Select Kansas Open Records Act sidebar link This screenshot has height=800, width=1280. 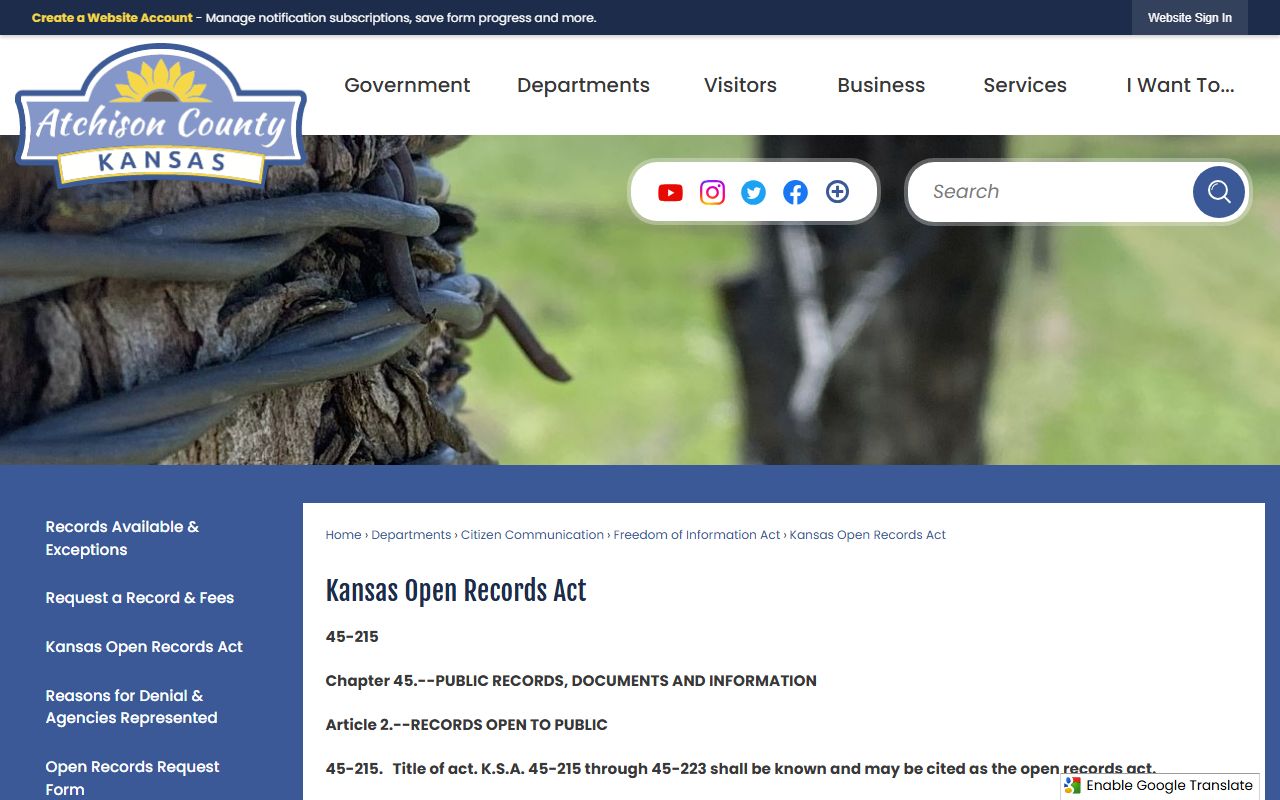(144, 647)
